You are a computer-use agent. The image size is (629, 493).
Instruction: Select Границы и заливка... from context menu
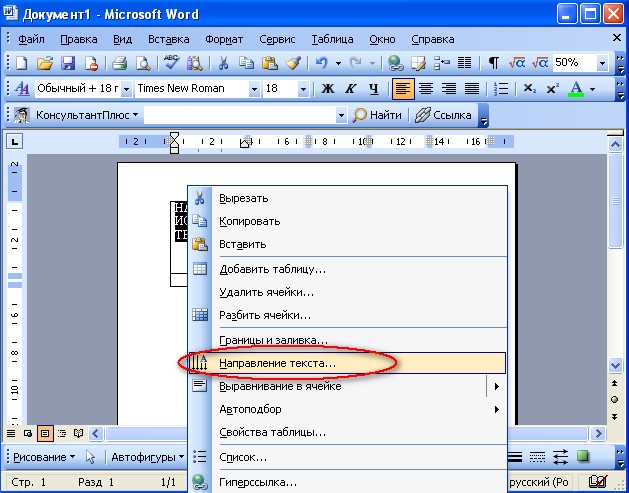tap(347, 340)
